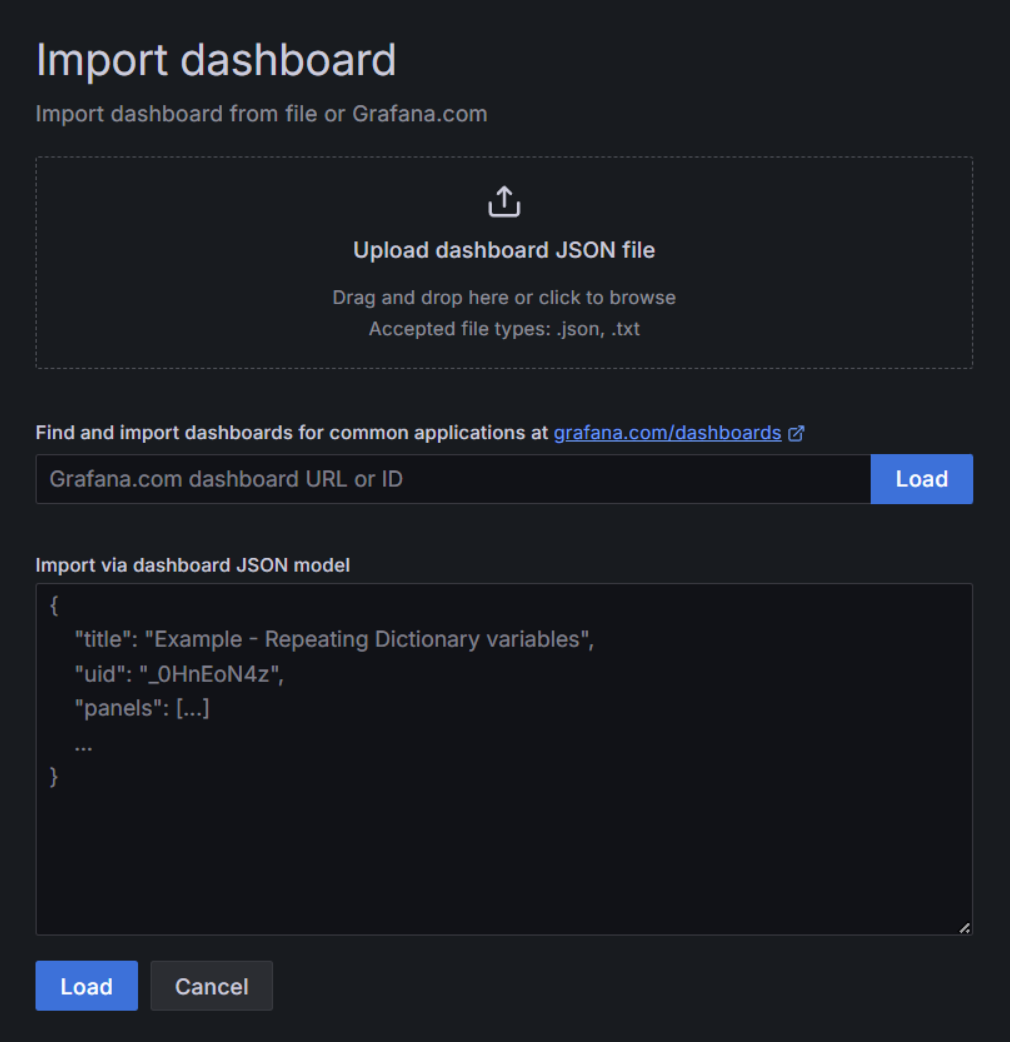Click the textarea resize handle

[965, 928]
